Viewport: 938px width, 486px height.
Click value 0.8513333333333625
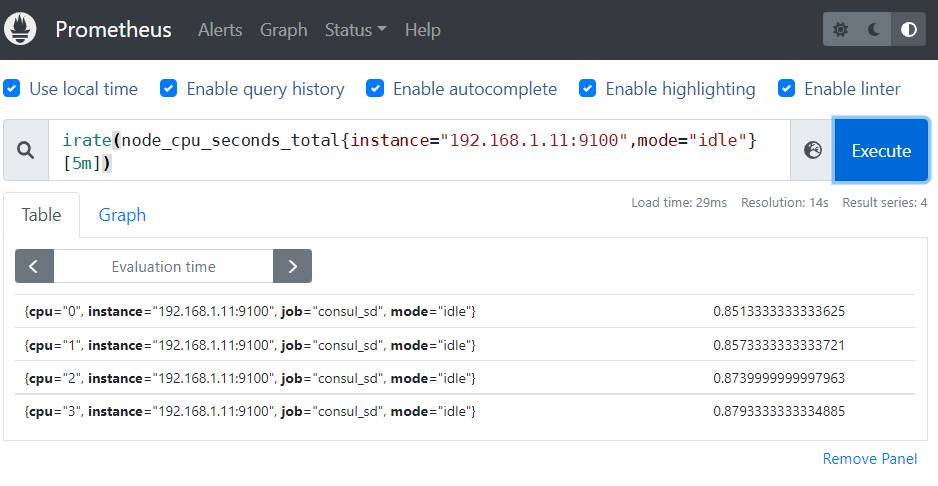pos(779,311)
